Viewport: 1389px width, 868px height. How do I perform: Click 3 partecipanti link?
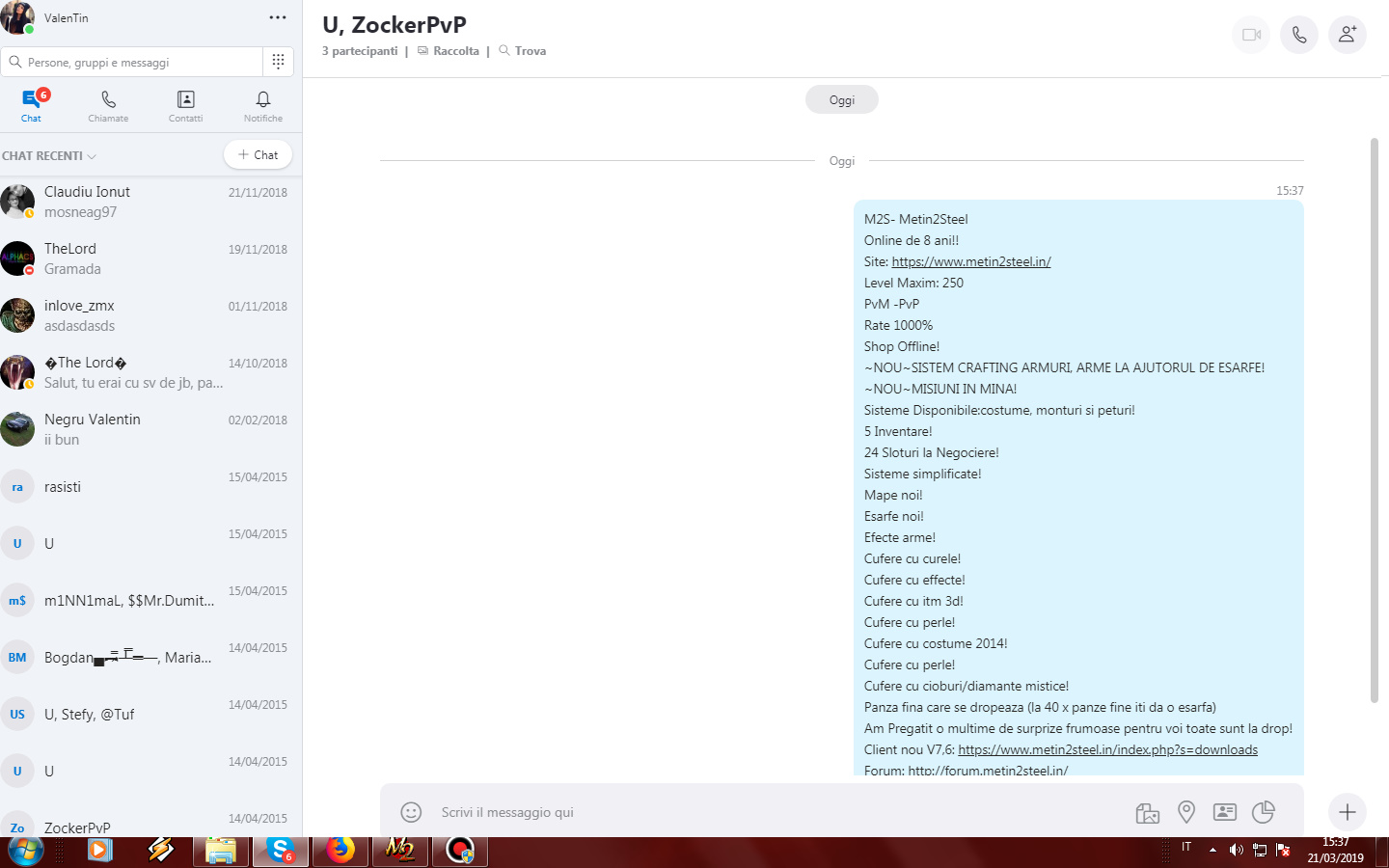(360, 51)
